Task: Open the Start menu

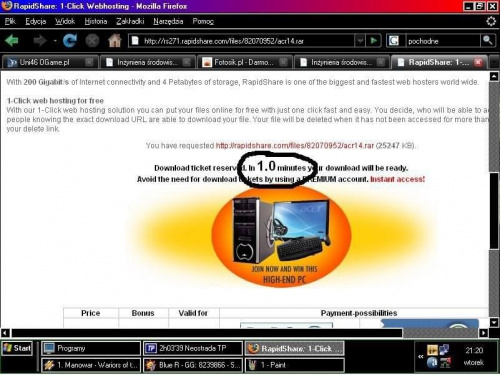Action: click(17, 348)
